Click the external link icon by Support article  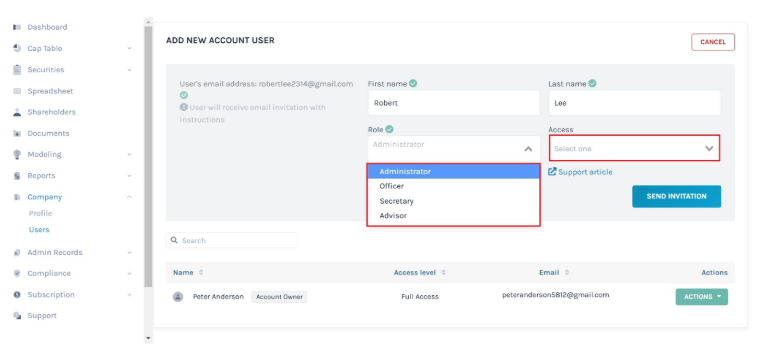pyautogui.click(x=552, y=172)
